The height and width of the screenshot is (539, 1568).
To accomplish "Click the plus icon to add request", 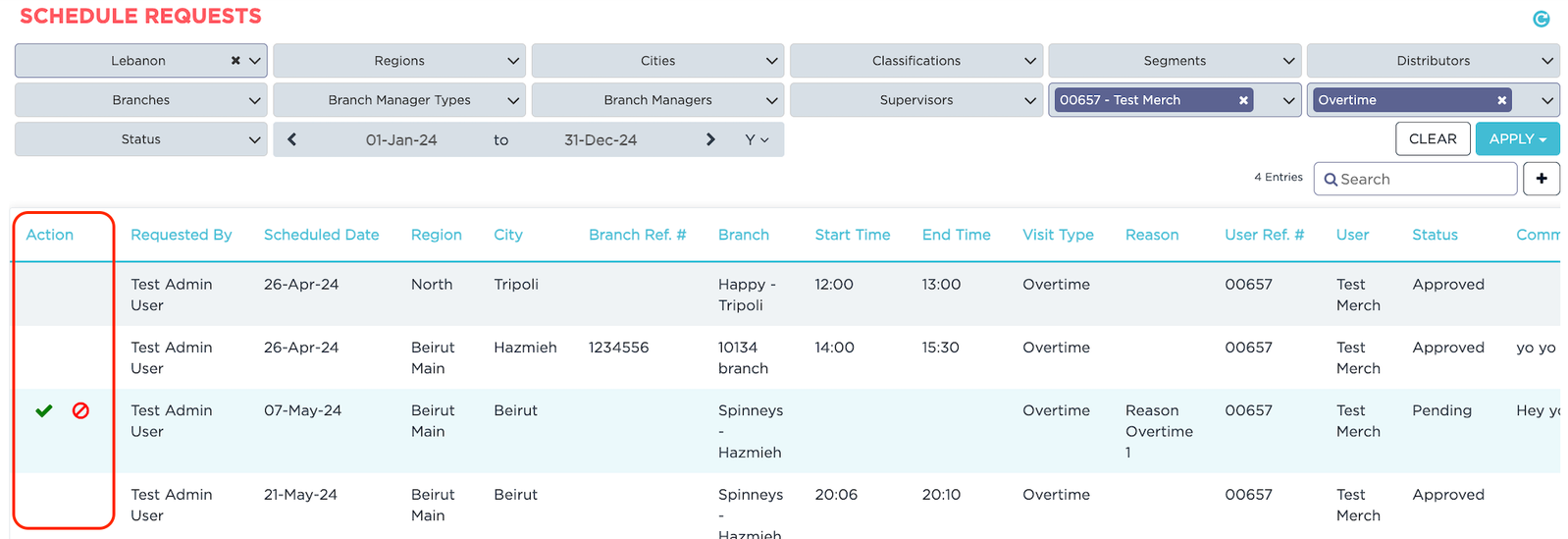I will (1541, 179).
